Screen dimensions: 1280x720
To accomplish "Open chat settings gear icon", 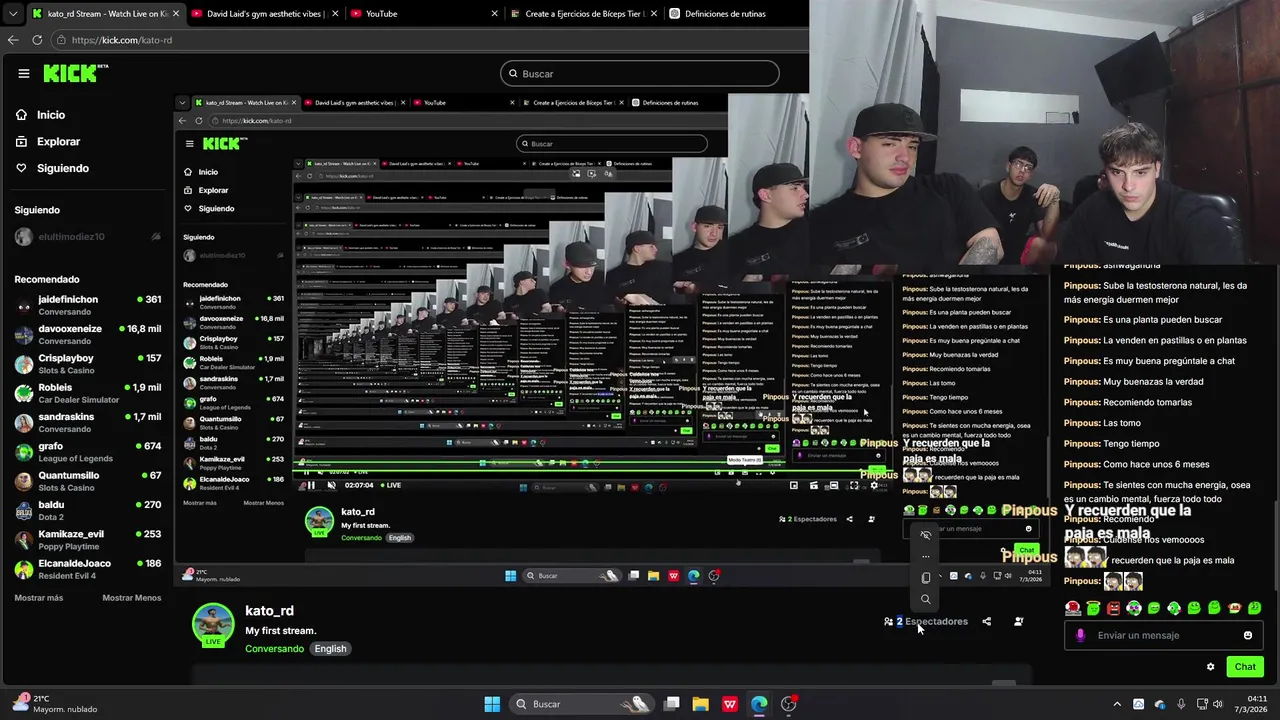I will tap(1210, 667).
